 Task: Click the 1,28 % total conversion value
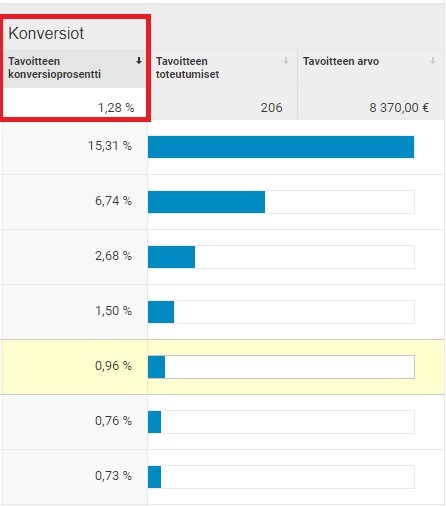[116, 108]
